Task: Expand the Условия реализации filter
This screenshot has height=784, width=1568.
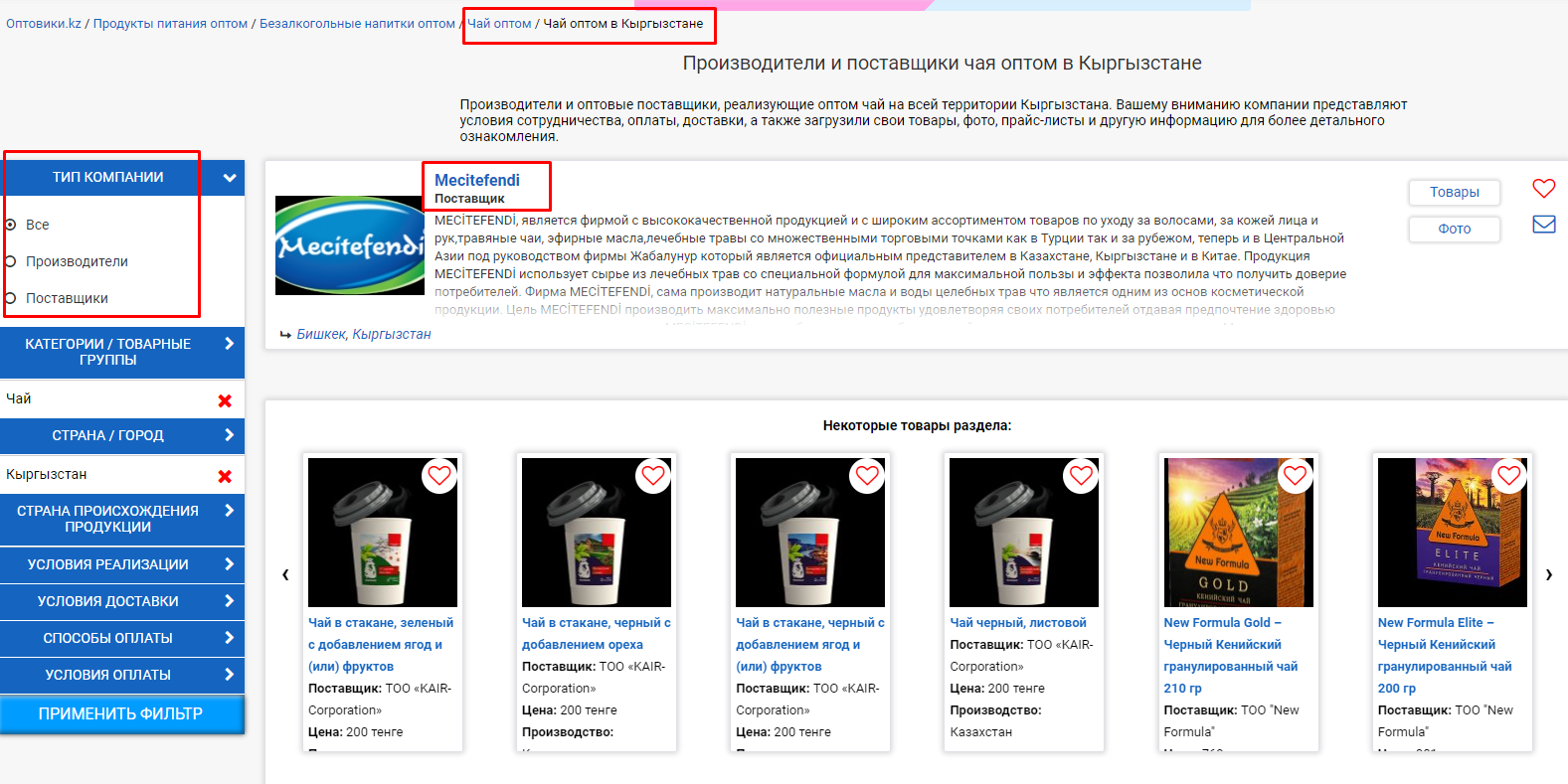Action: [x=122, y=564]
